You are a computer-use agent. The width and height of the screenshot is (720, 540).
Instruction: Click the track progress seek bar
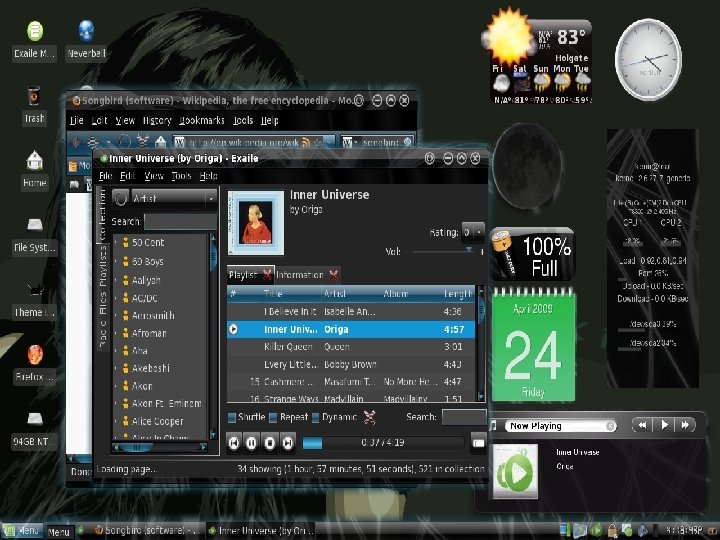(x=382, y=443)
